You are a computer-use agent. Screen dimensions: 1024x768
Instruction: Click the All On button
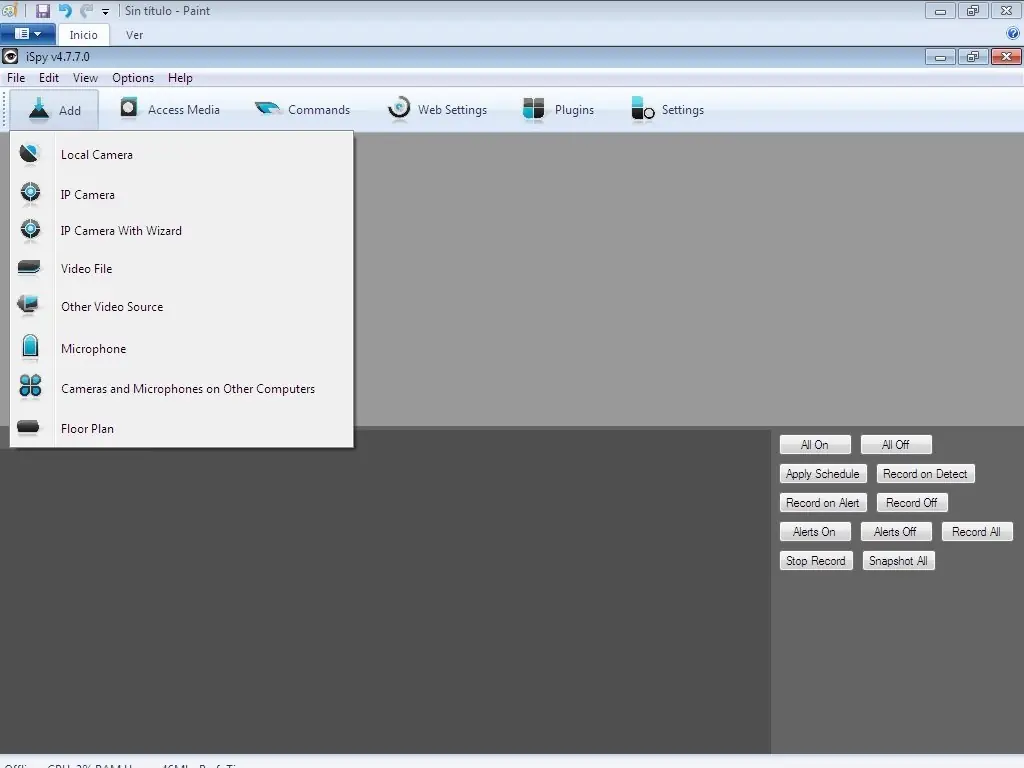815,445
